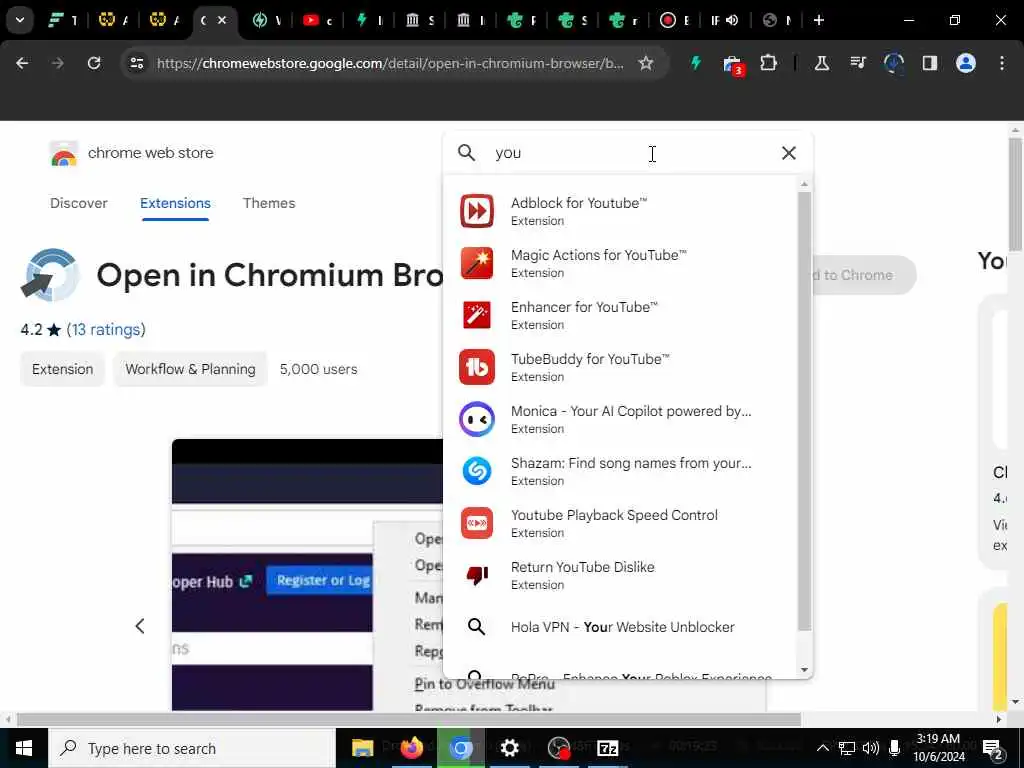Click the Monica AI Copilot icon
The height and width of the screenshot is (768, 1024).
(477, 419)
